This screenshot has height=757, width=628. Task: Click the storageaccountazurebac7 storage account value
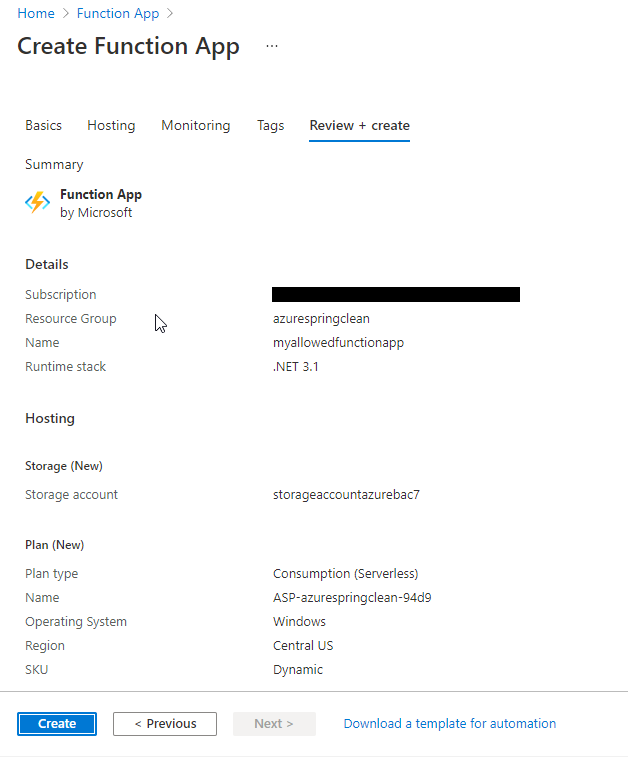(x=346, y=494)
